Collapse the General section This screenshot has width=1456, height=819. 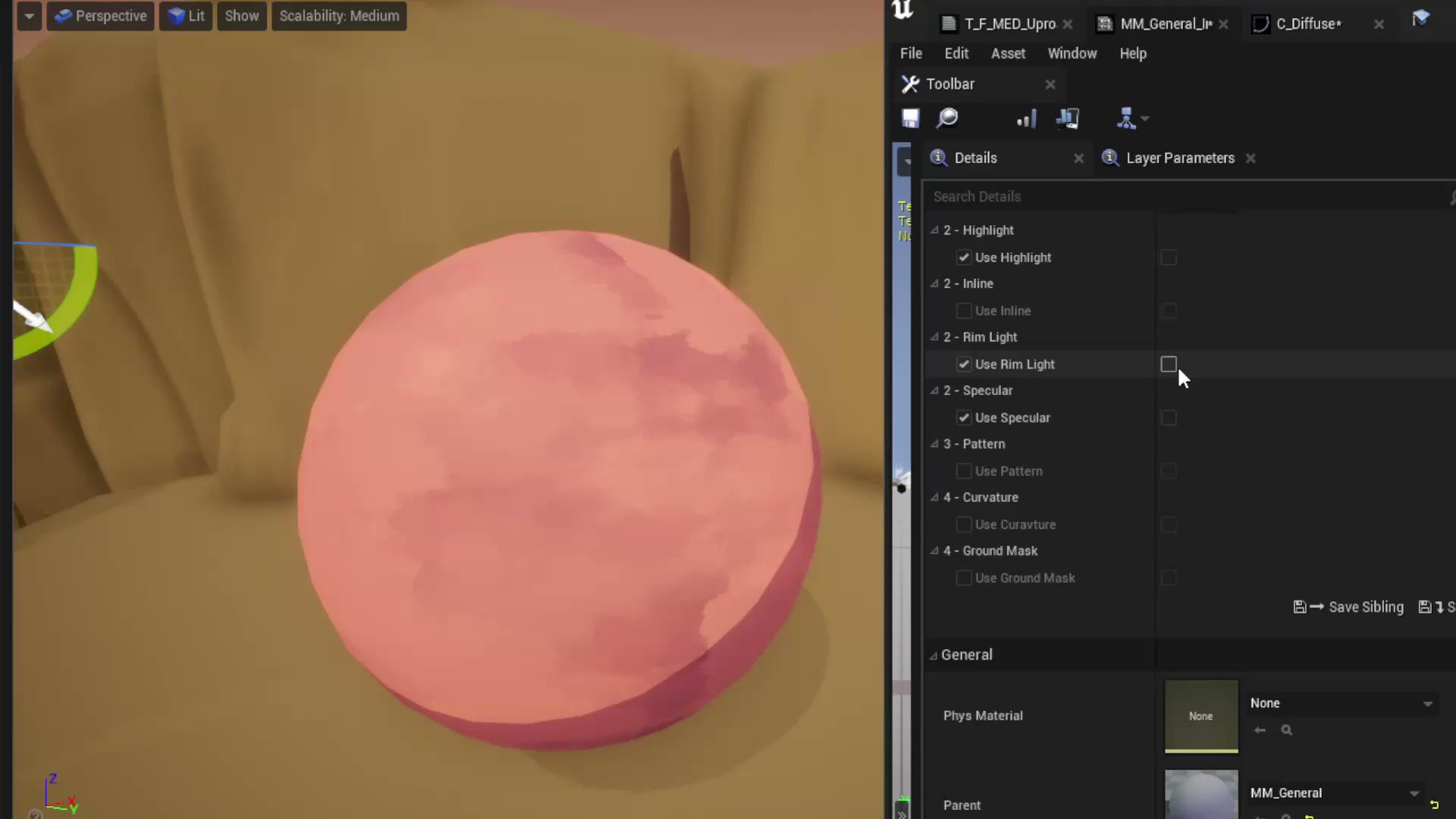pos(934,654)
